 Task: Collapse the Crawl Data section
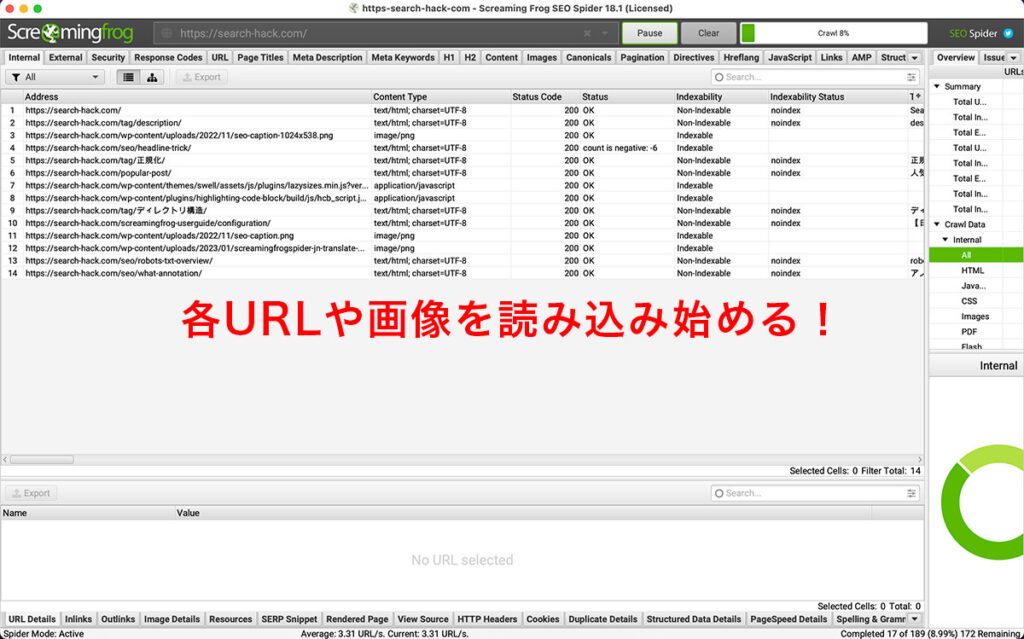(x=937, y=224)
